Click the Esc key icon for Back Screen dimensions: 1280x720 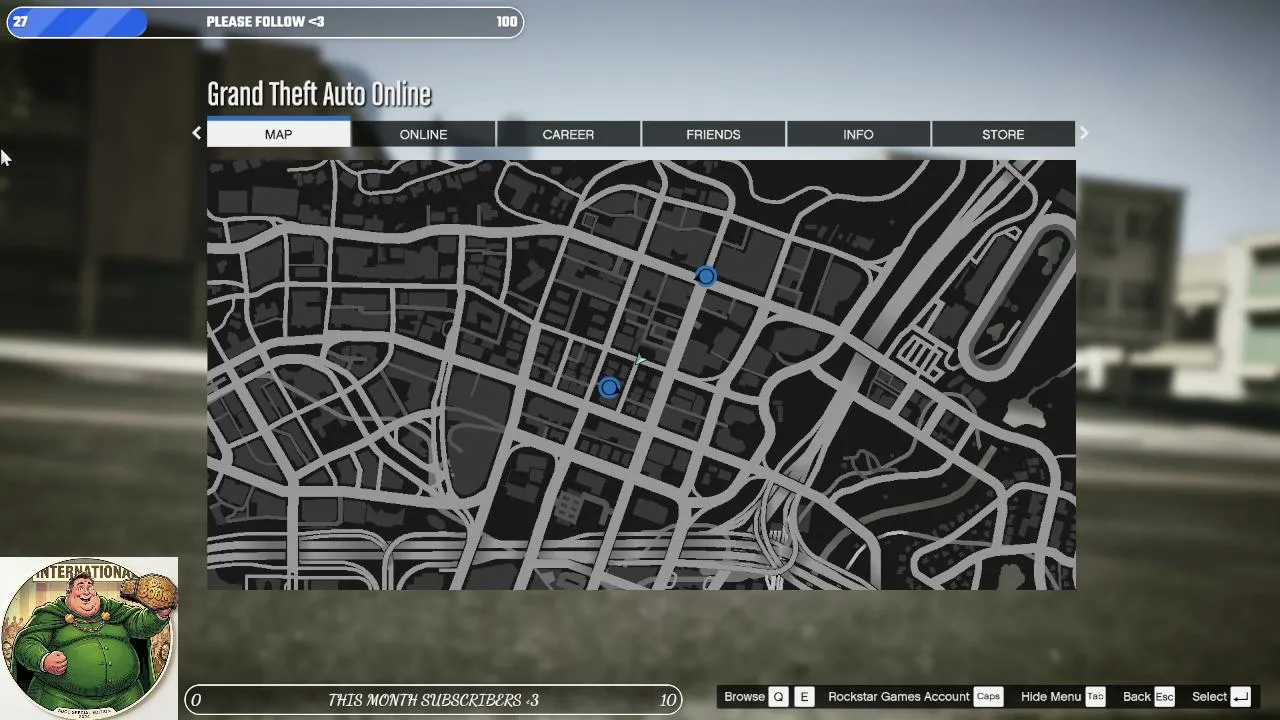click(1164, 697)
